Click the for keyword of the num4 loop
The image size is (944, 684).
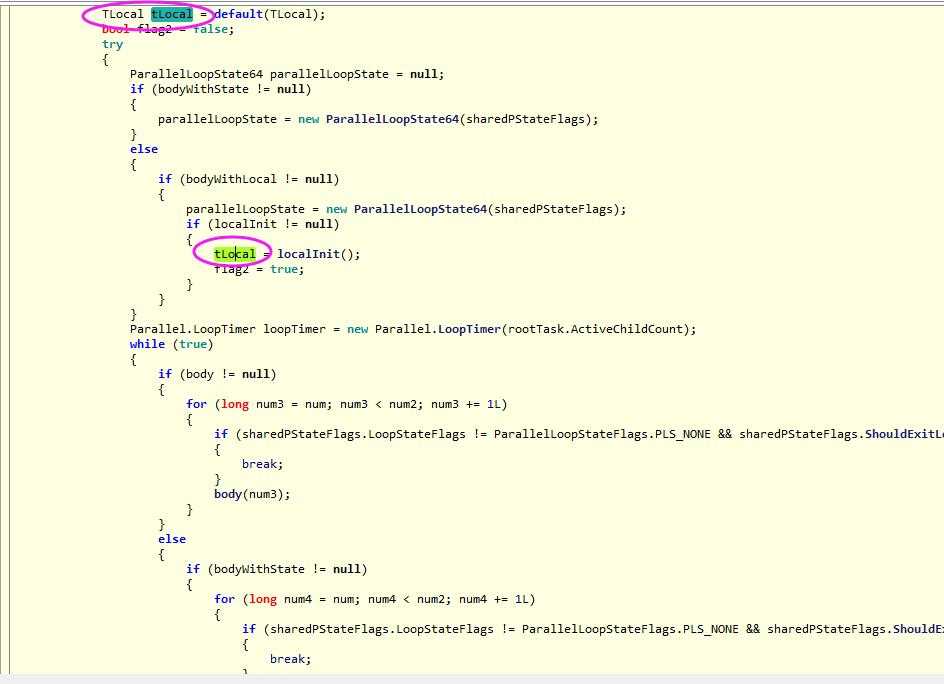click(225, 599)
